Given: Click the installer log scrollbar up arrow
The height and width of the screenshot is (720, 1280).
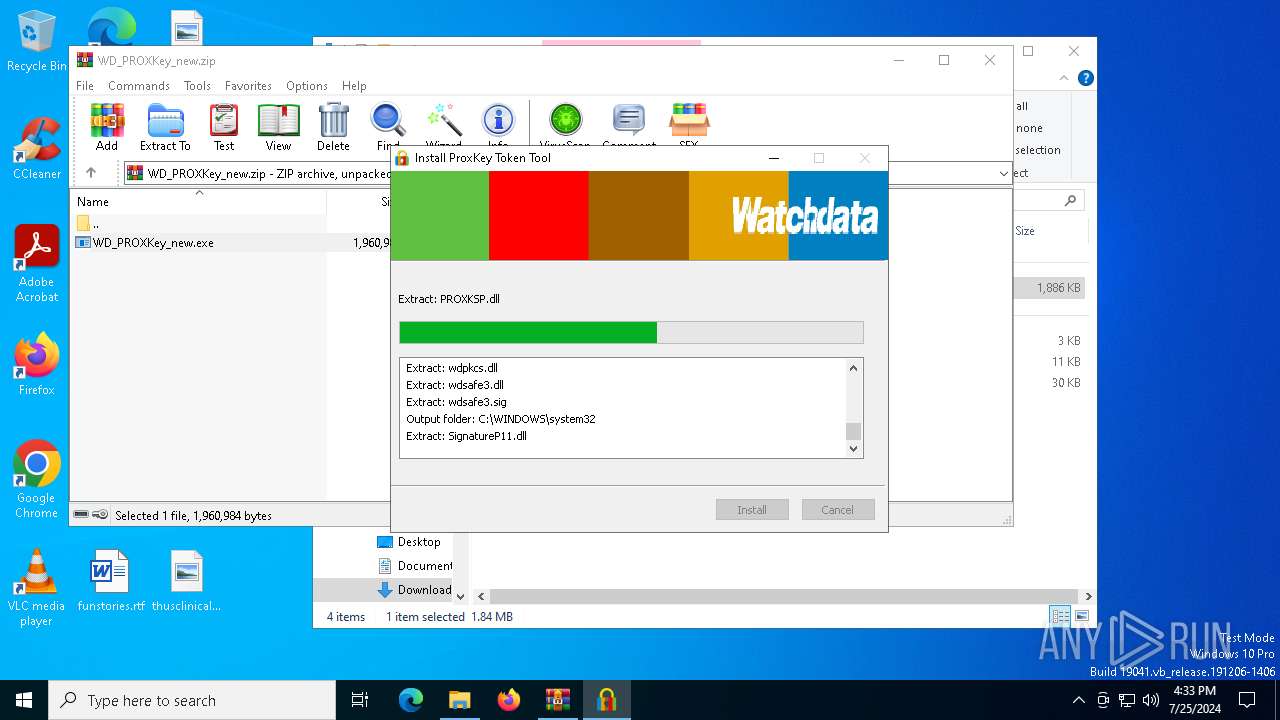Looking at the screenshot, I should (853, 368).
